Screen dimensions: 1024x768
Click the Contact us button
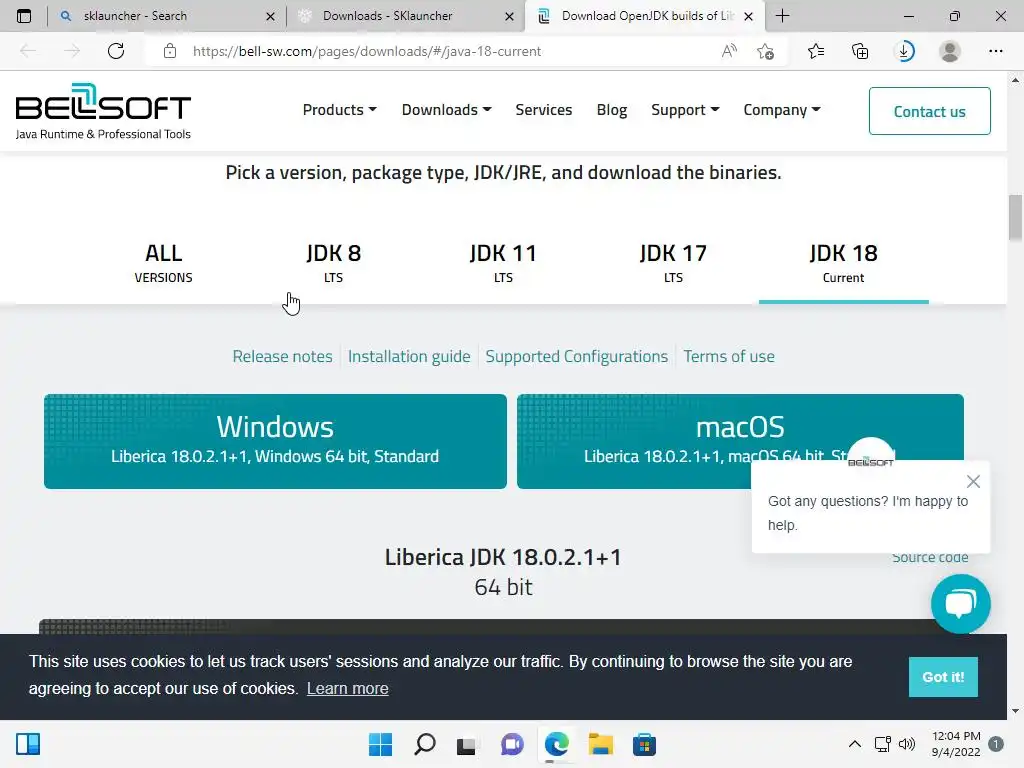coord(929,111)
